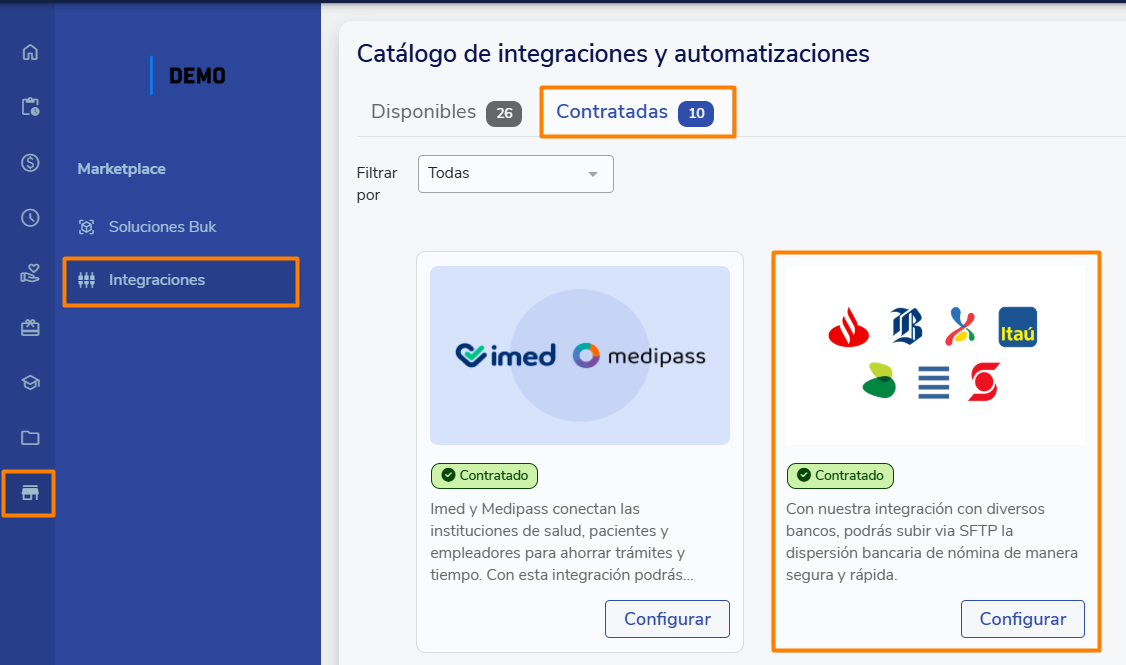Select the clock icon in sidebar
This screenshot has width=1126, height=665.
(30, 217)
